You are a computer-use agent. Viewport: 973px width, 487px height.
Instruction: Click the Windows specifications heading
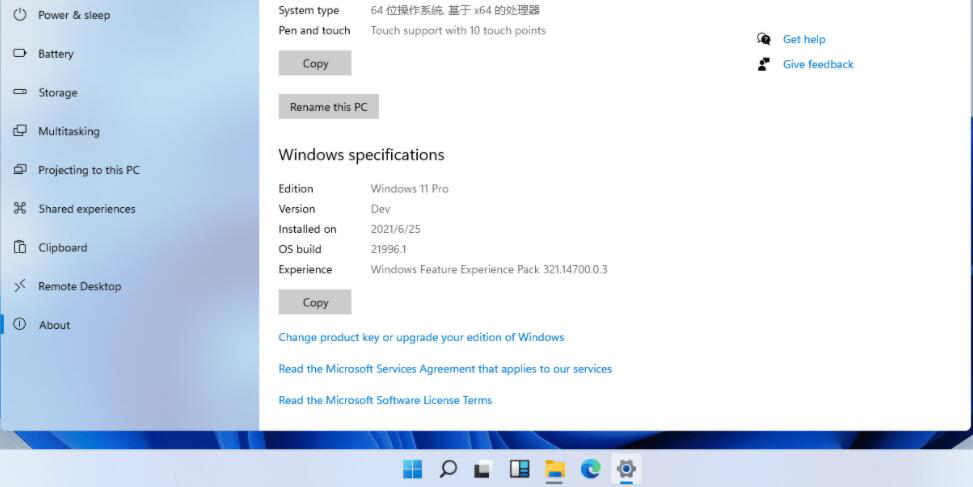point(361,154)
